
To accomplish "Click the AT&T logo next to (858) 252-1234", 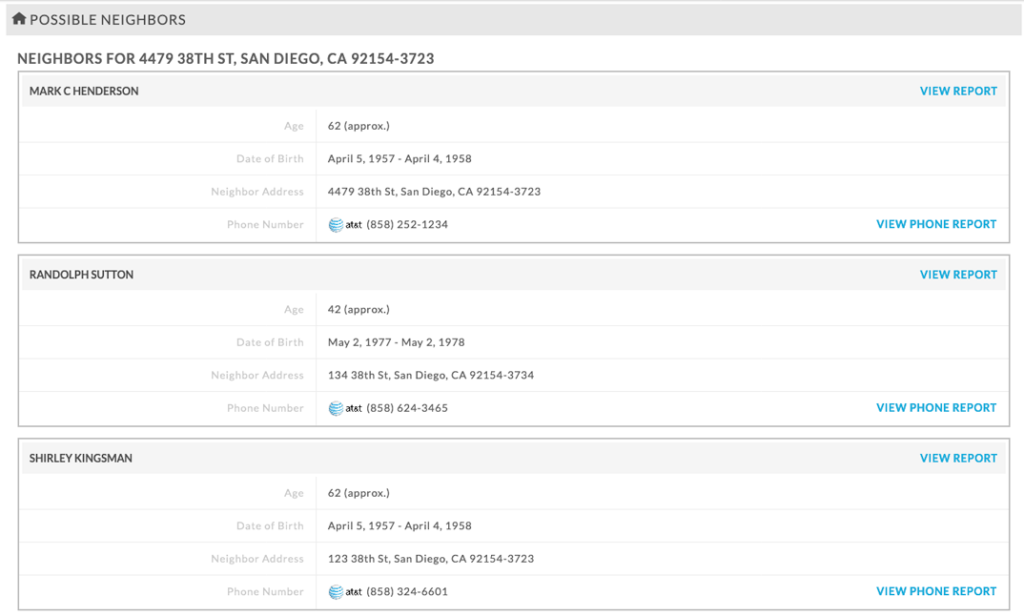I will 345,225.
